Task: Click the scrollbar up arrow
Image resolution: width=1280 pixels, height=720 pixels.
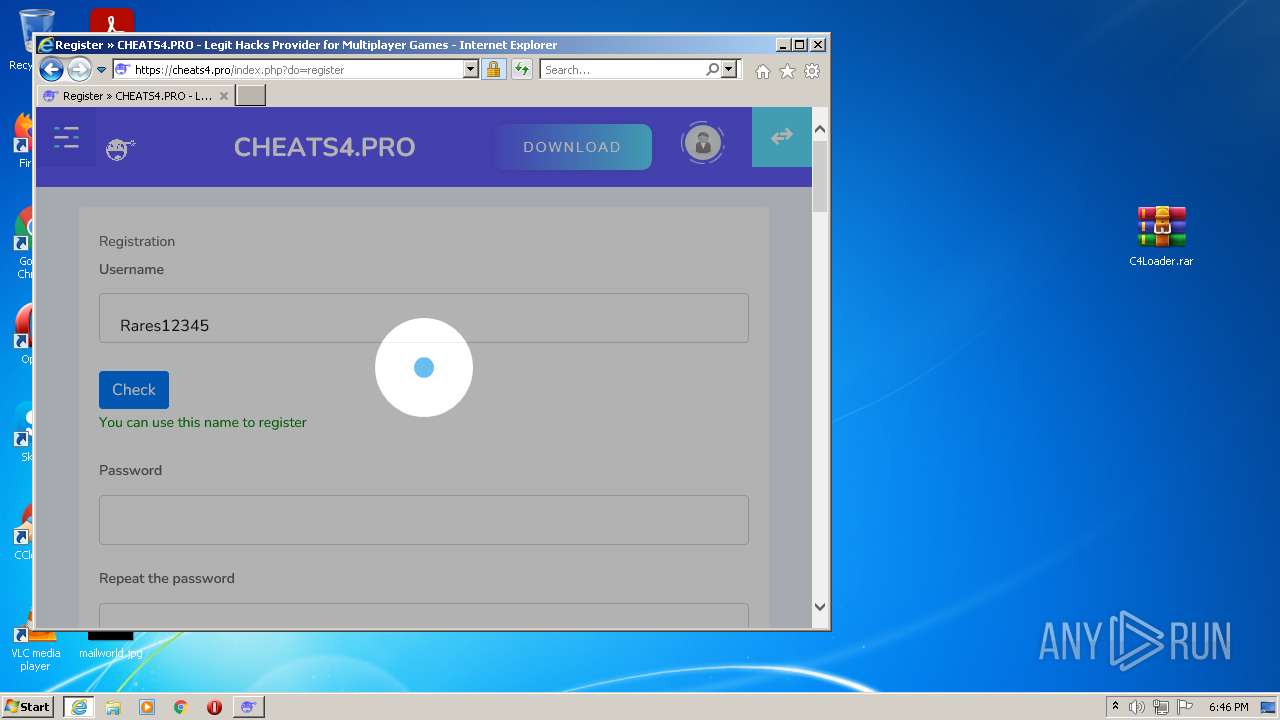Action: click(820, 129)
